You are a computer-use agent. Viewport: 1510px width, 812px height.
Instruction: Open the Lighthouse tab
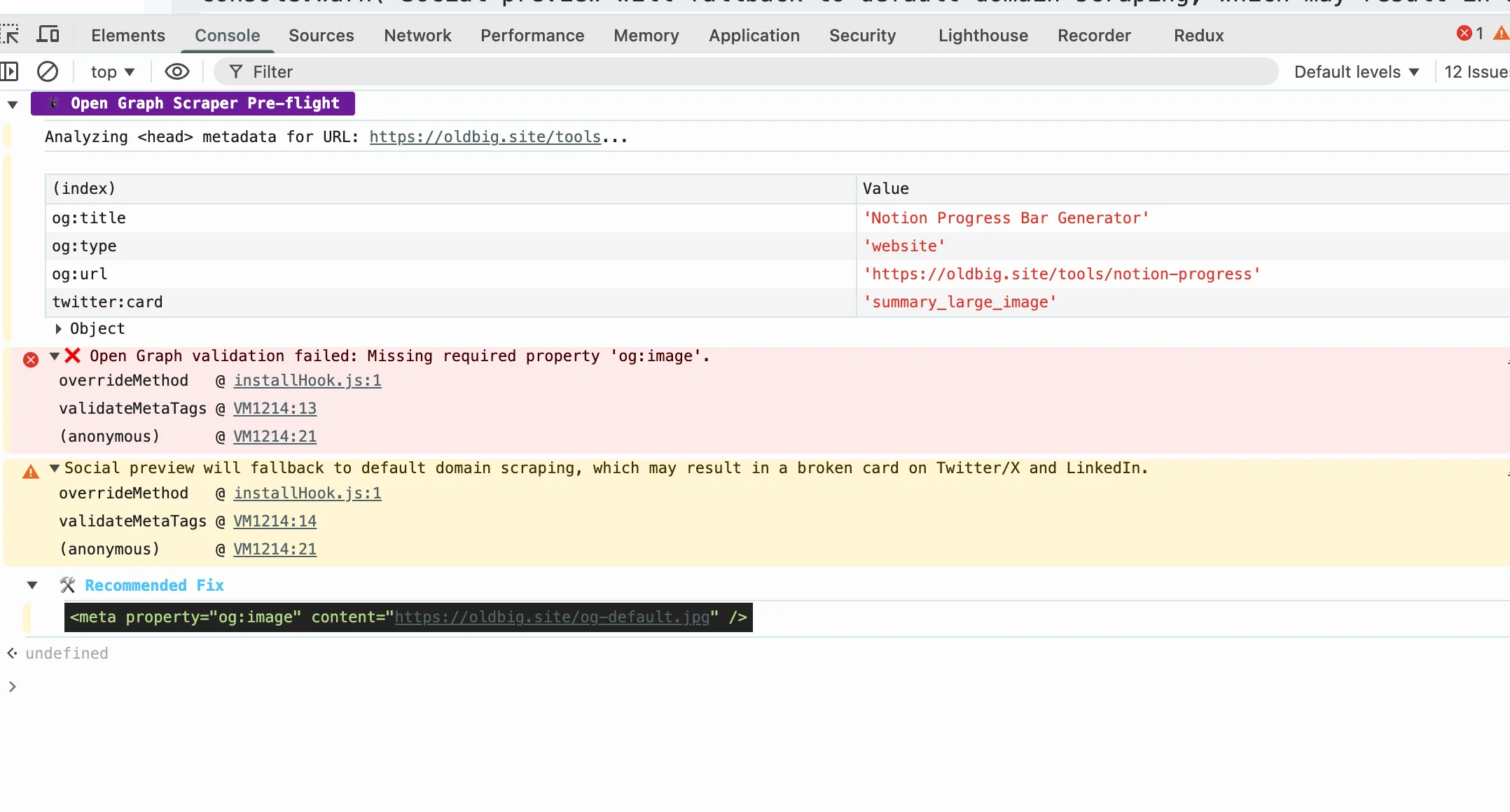(983, 35)
